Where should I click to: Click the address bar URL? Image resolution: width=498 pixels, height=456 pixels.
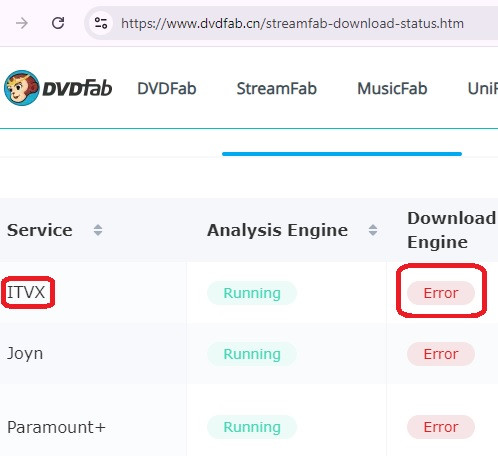tap(292, 24)
